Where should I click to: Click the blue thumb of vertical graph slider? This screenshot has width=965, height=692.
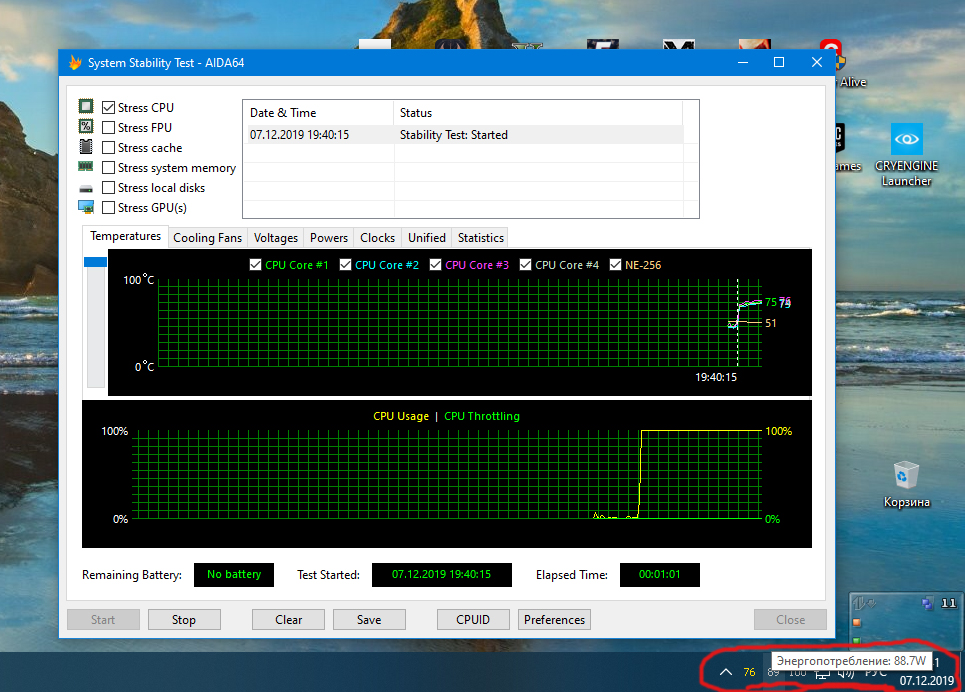point(95,262)
